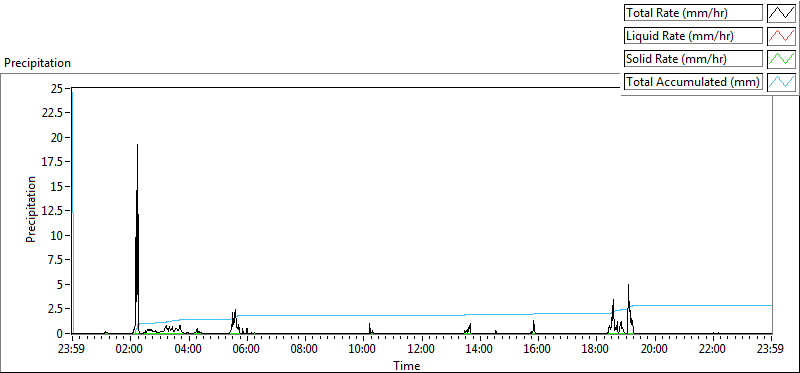Viewport: 800px width, 373px height.
Task: Click the Total Rate black line icon
Action: click(781, 13)
